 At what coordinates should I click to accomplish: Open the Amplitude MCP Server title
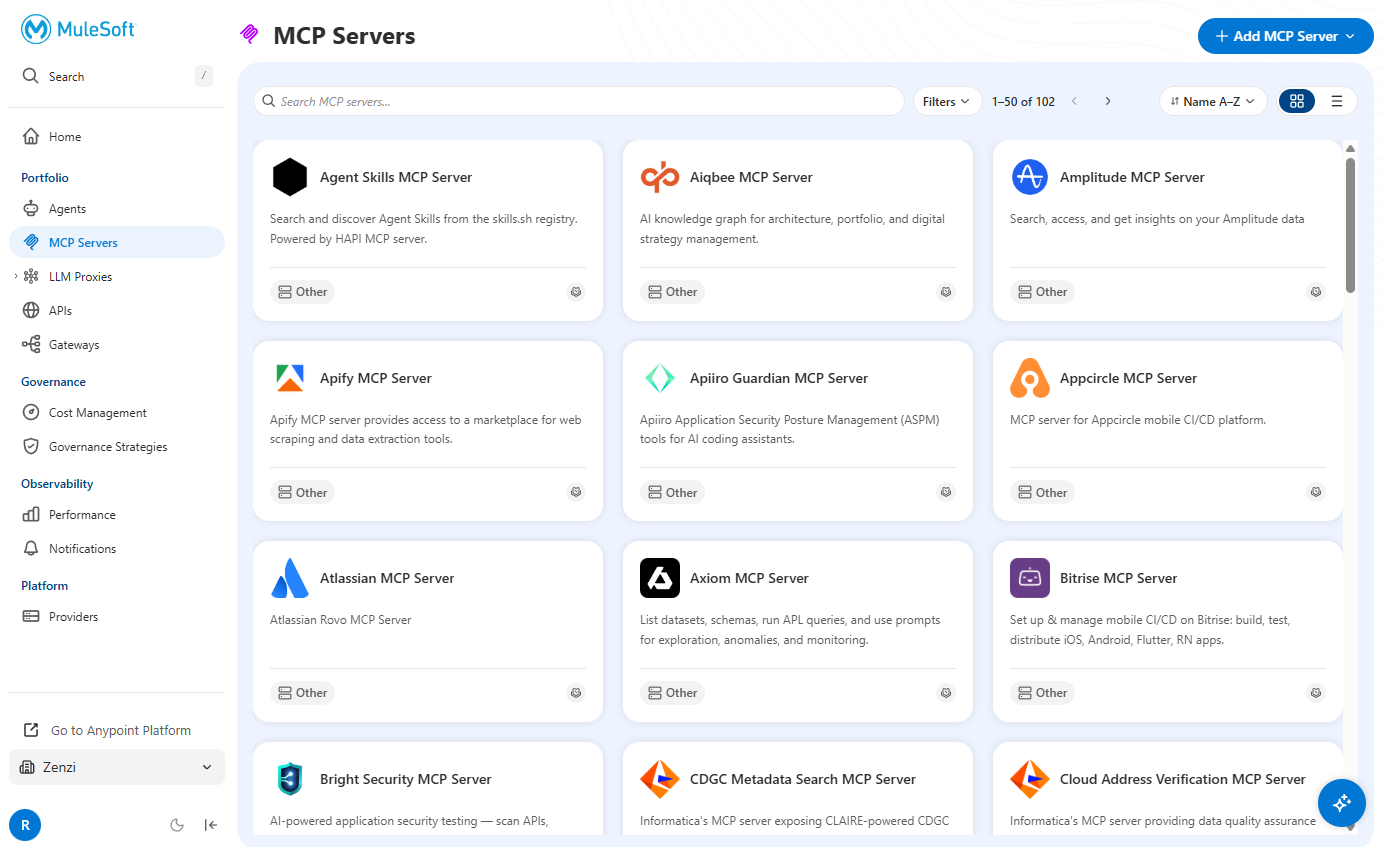click(x=1132, y=177)
